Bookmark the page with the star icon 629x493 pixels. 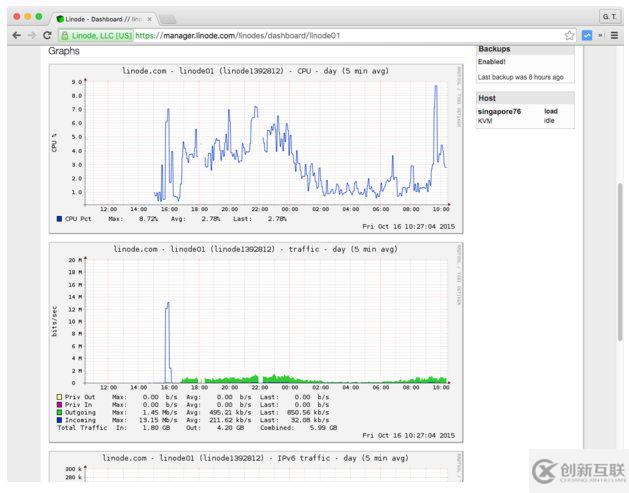click(x=569, y=35)
